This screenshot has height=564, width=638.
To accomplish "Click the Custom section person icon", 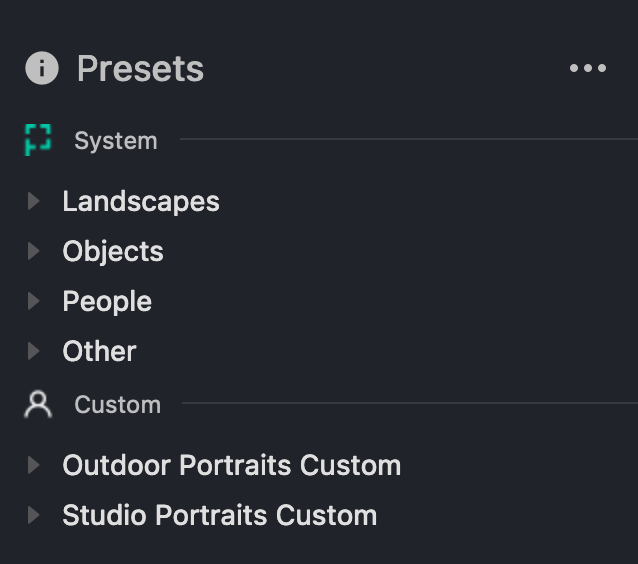I will pos(38,404).
